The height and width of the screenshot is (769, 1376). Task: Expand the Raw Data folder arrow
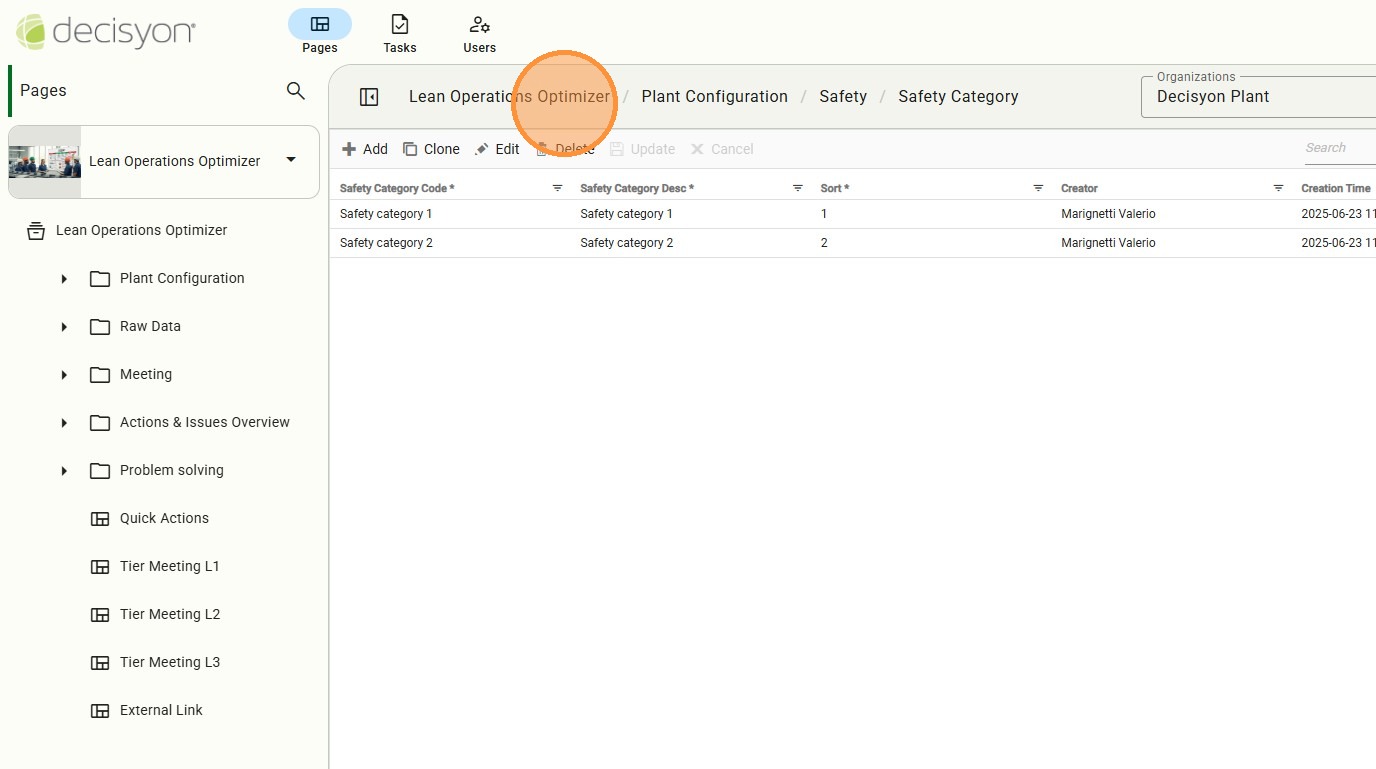(64, 327)
